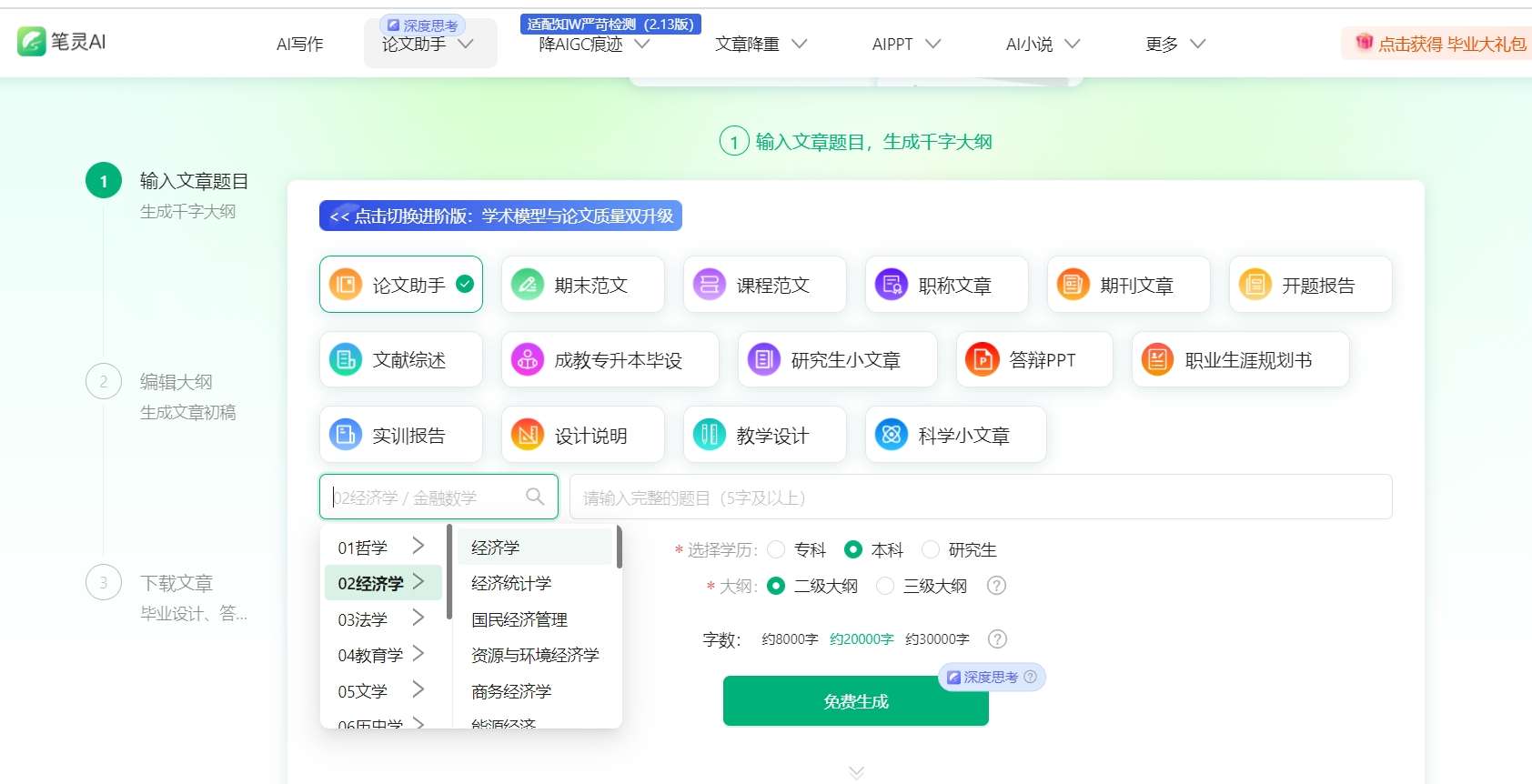1532x784 pixels.
Task: Click the 适配知W严苛检测 badge
Action: [x=610, y=24]
